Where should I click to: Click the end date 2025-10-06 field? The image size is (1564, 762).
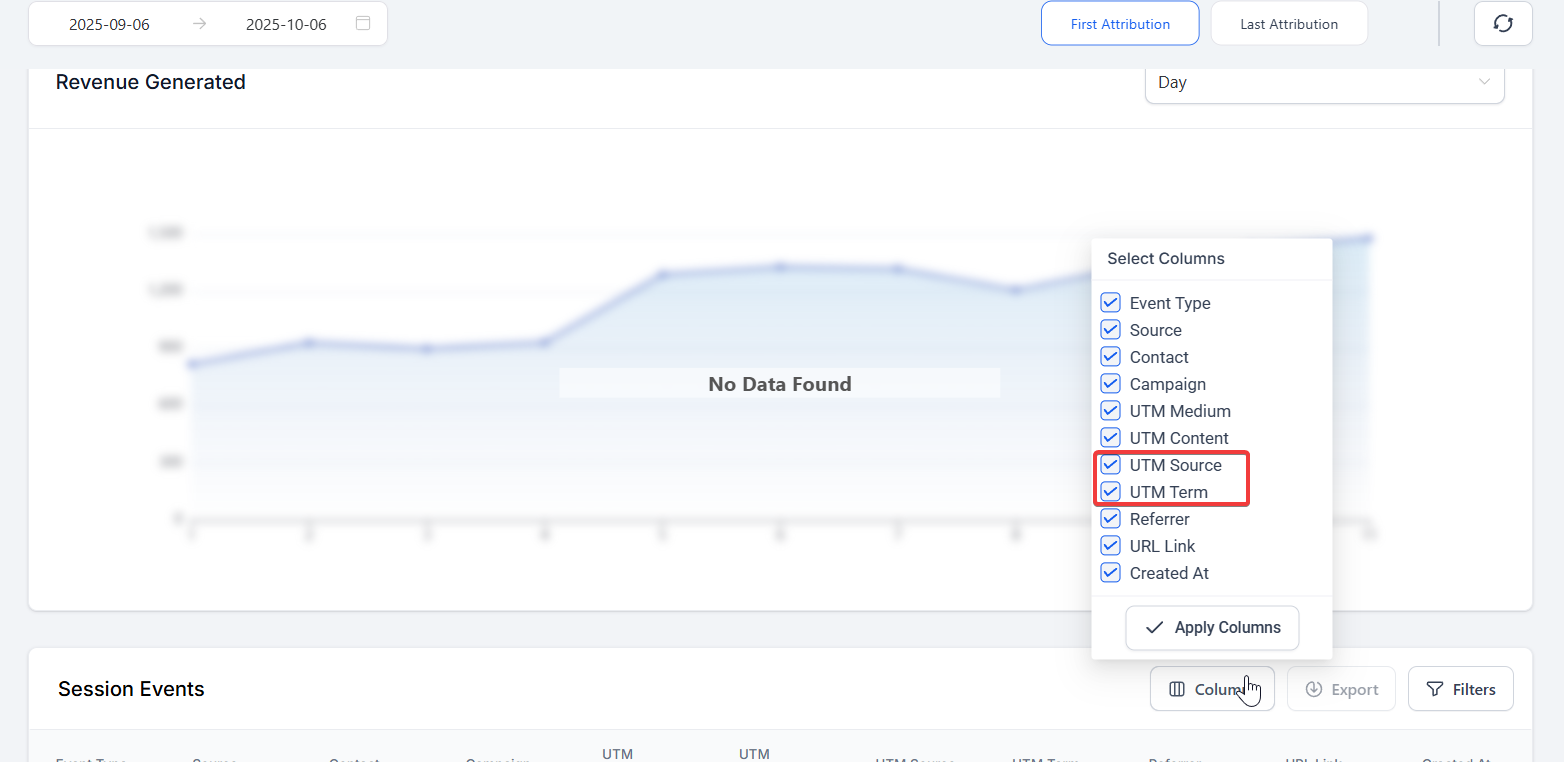[x=286, y=24]
